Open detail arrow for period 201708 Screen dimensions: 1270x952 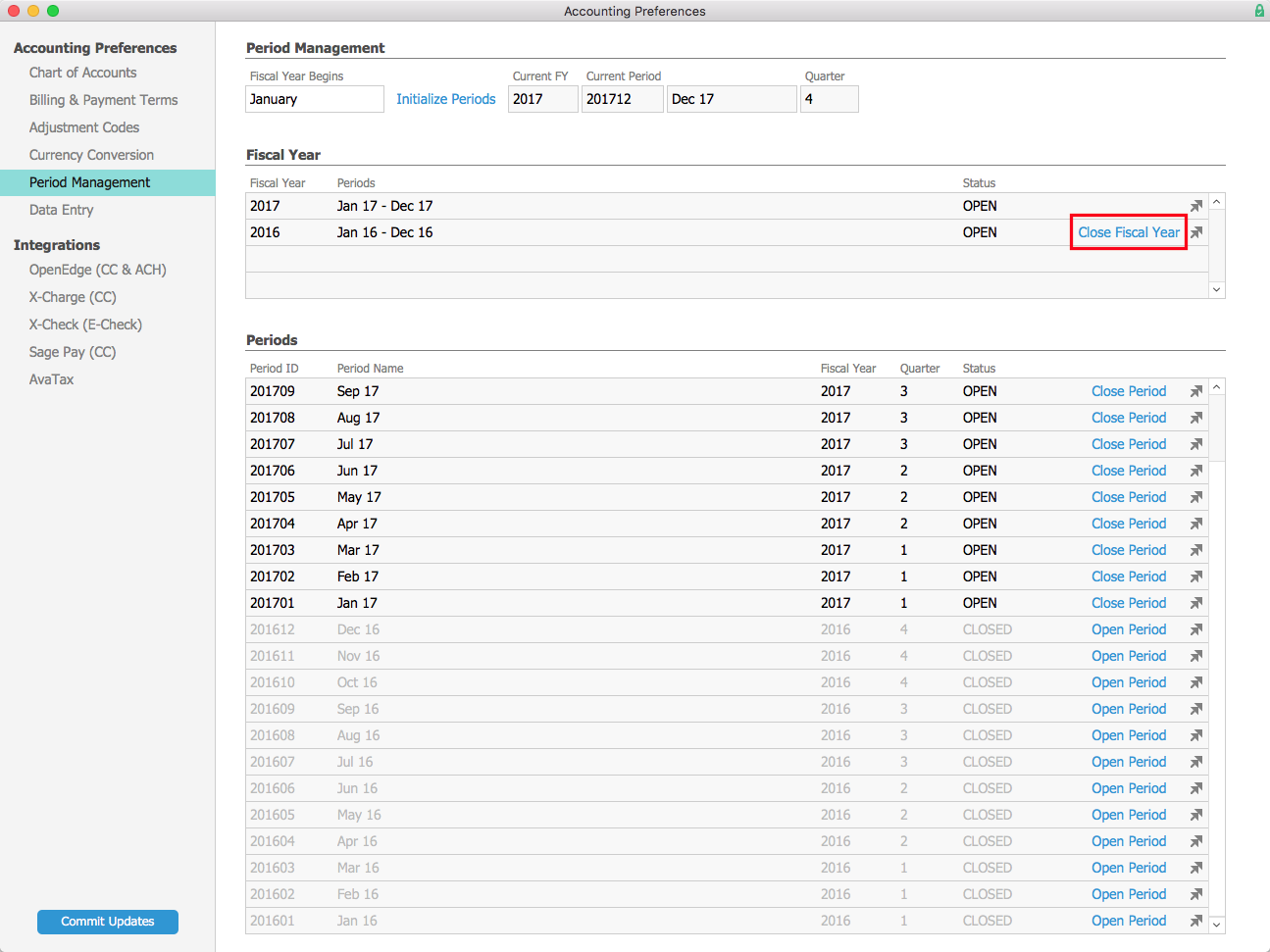[1196, 418]
